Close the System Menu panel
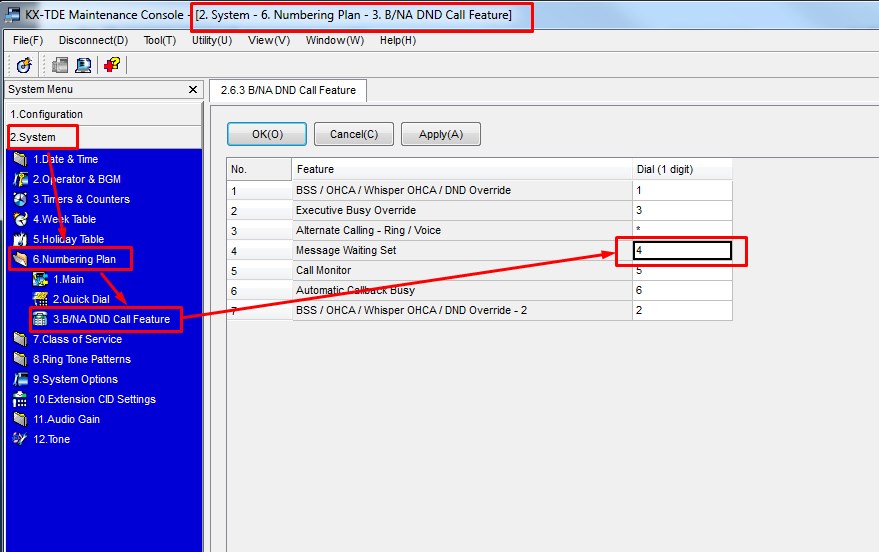This screenshot has height=552, width=879. [193, 90]
